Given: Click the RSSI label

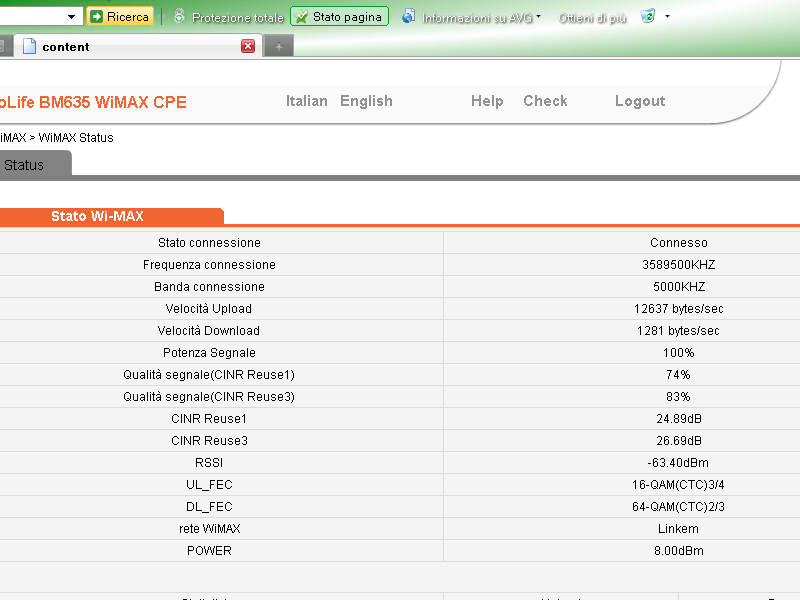Looking at the screenshot, I should [209, 462].
